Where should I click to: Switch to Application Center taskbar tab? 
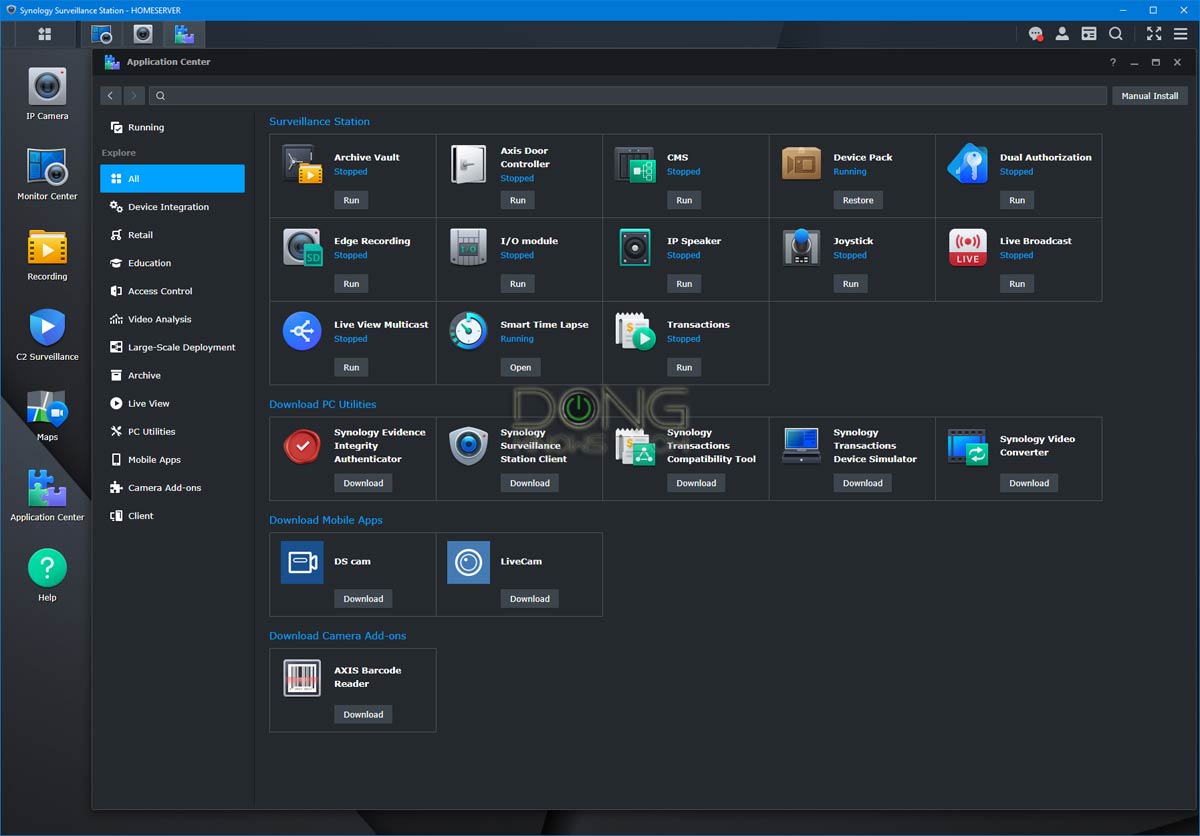coord(184,34)
